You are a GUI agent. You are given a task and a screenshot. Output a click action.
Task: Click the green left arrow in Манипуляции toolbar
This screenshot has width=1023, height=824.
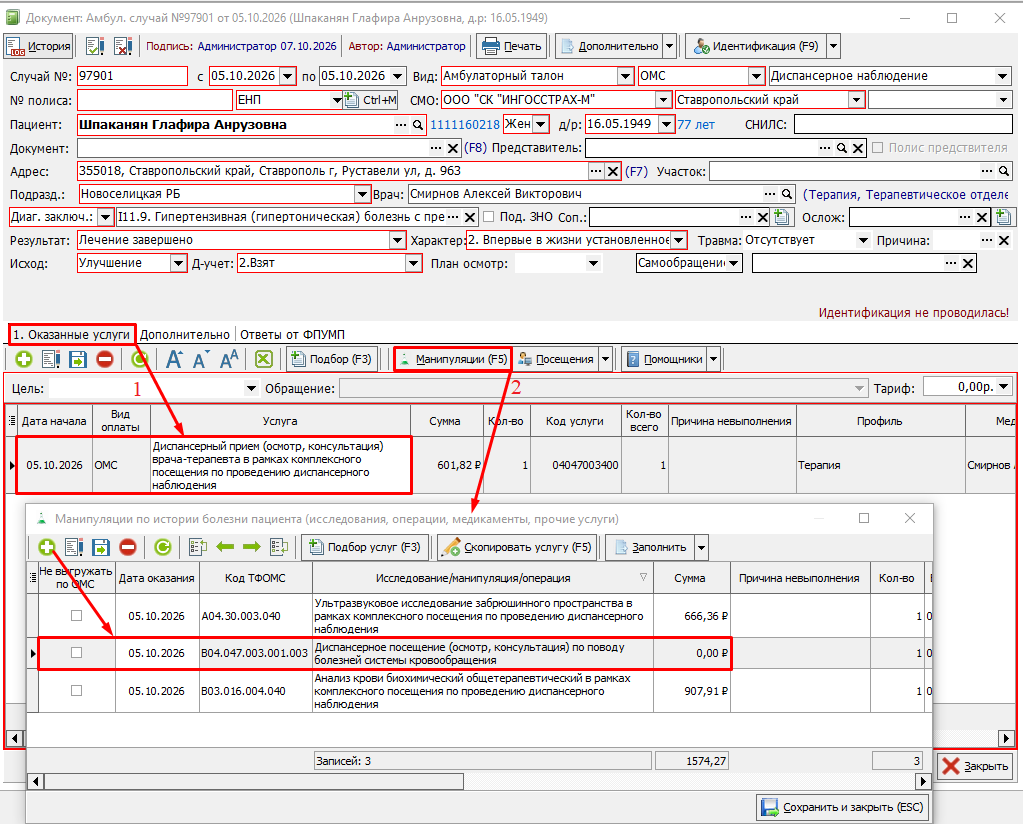click(225, 547)
